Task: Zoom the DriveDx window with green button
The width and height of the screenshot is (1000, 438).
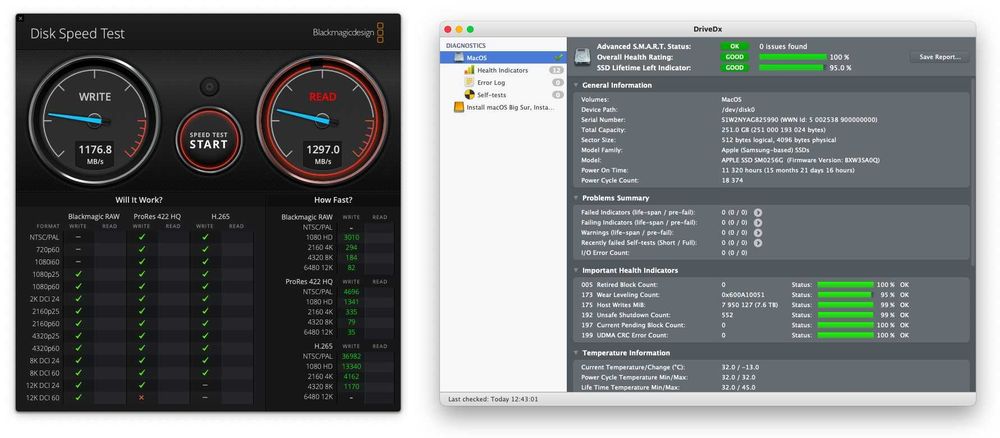Action: point(470,29)
